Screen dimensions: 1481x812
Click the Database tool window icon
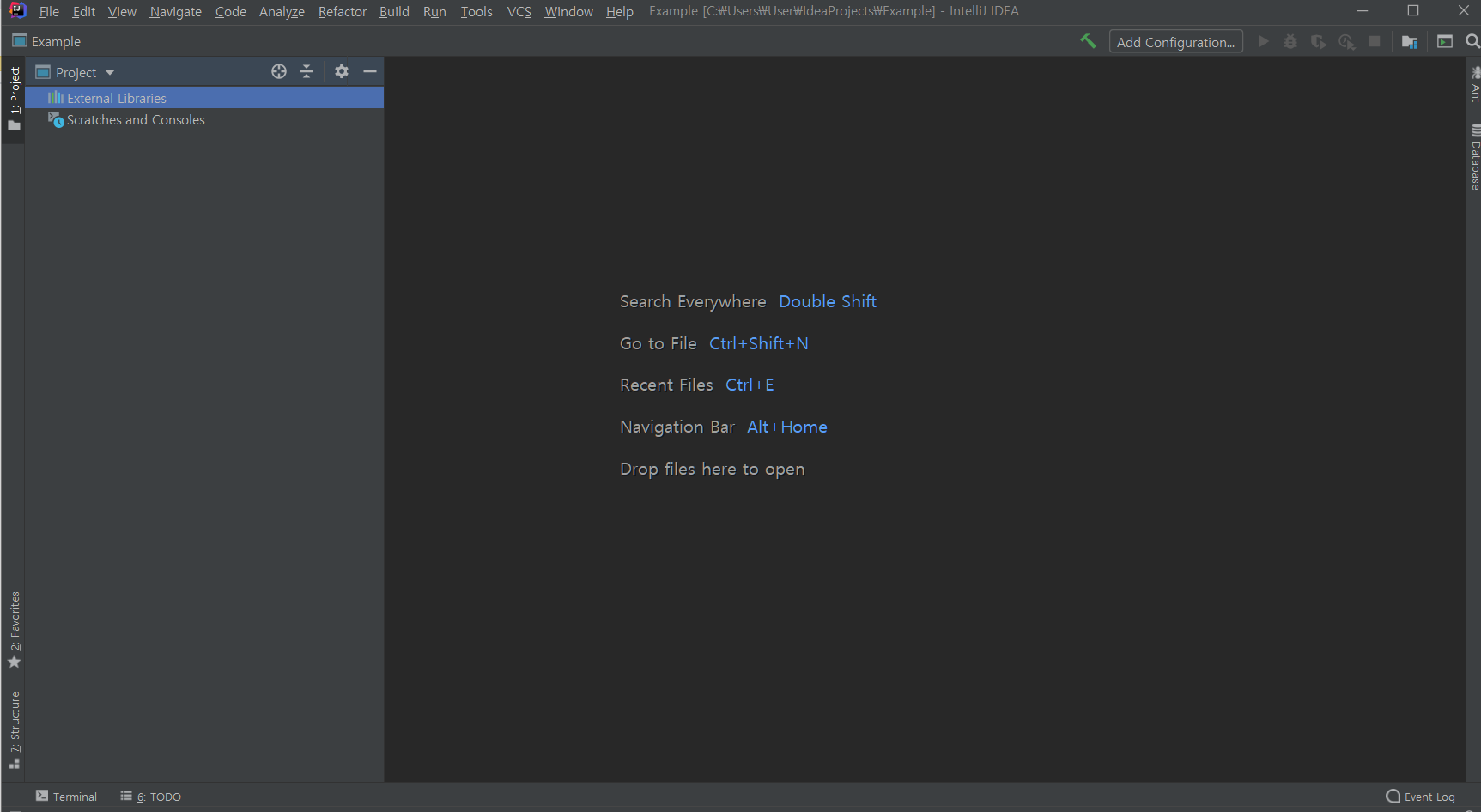pyautogui.click(x=1475, y=130)
